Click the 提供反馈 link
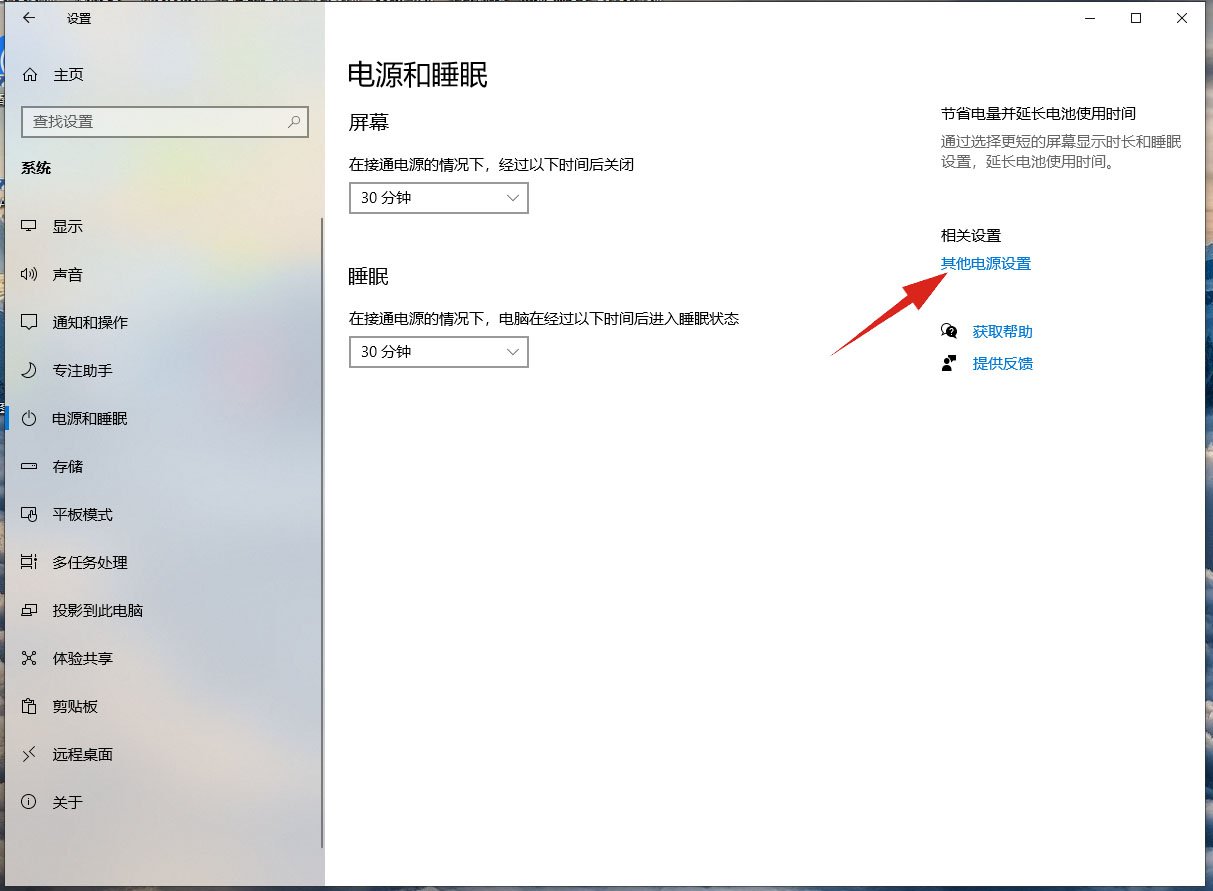The image size is (1213, 891). pos(1003,363)
